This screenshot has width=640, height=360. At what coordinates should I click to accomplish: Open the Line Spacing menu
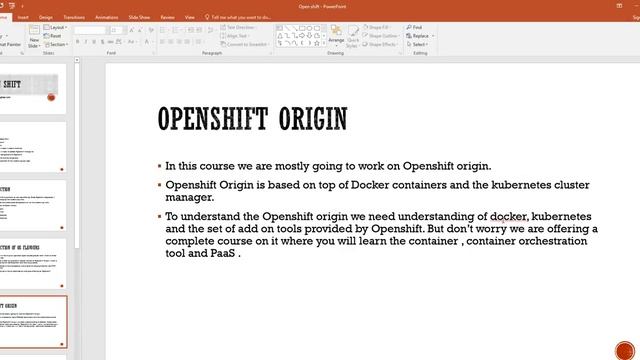coord(211,30)
